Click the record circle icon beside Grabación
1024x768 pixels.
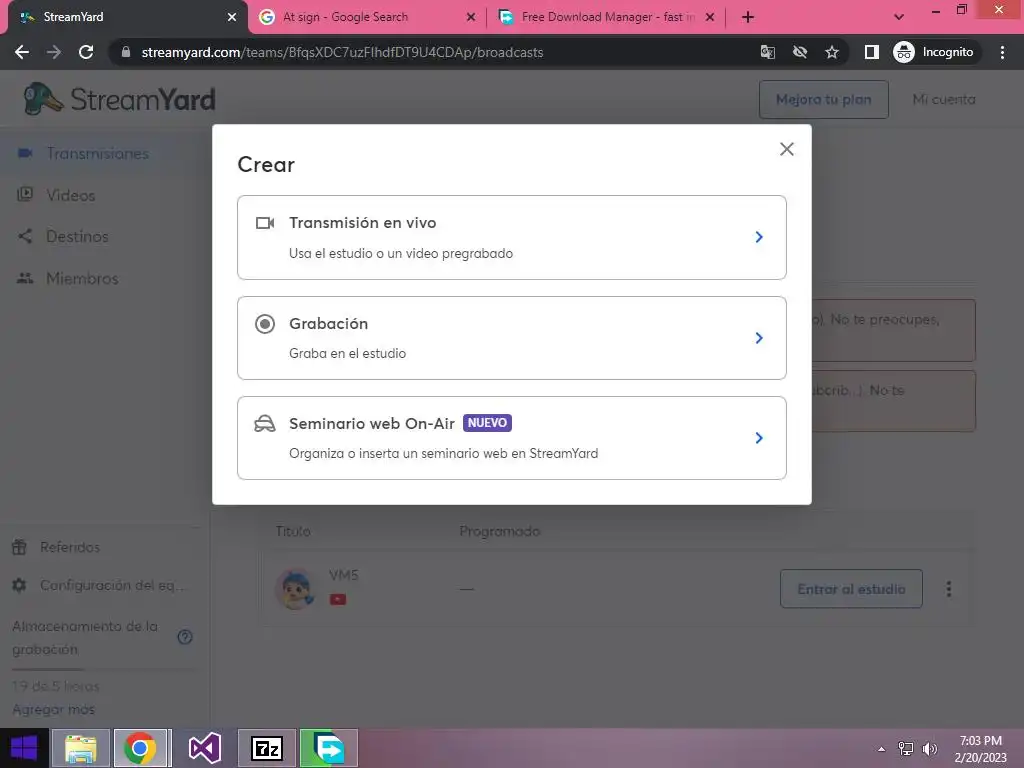pyautogui.click(x=264, y=324)
